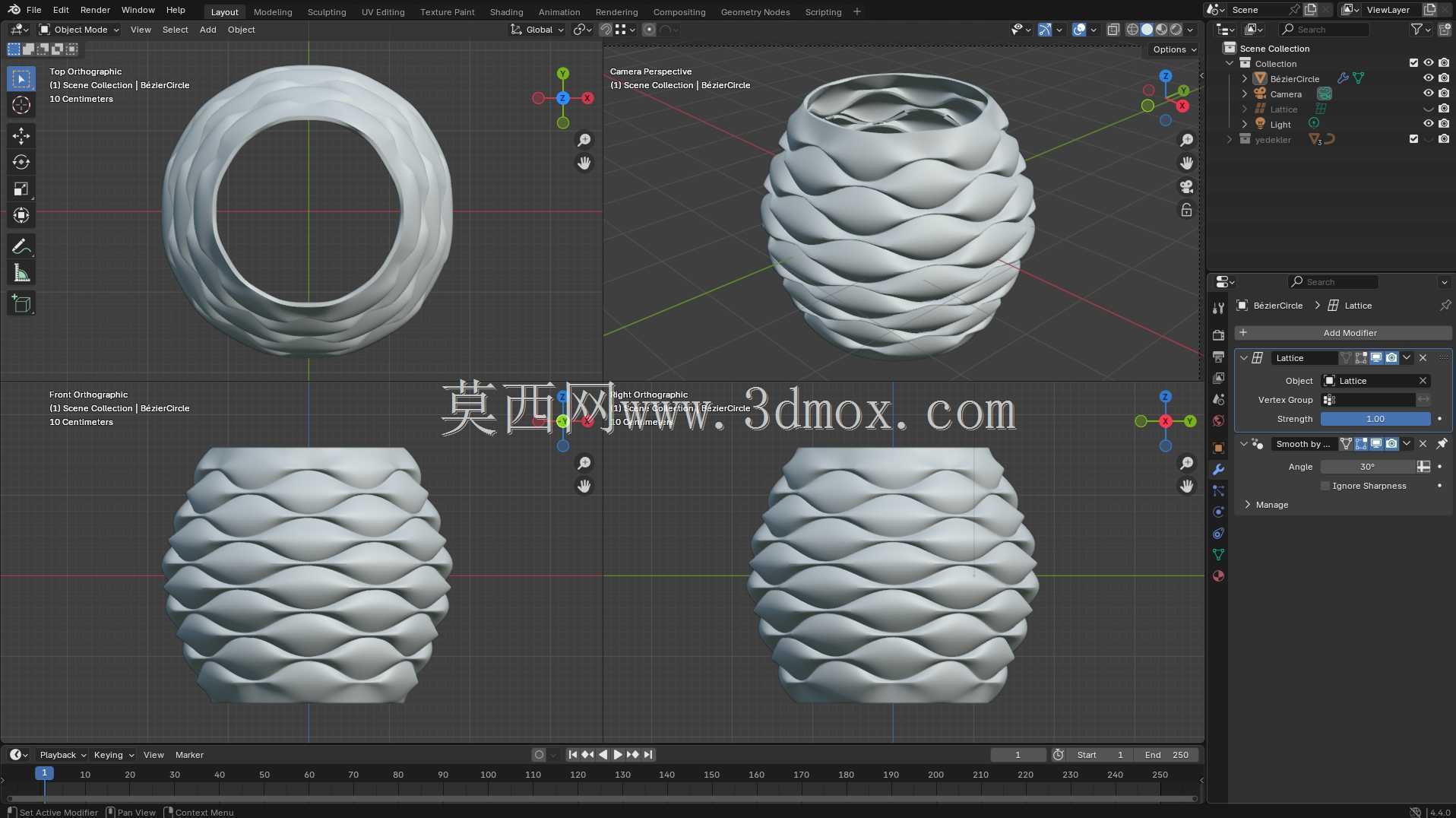Jump to the timeline end frame

tap(648, 755)
